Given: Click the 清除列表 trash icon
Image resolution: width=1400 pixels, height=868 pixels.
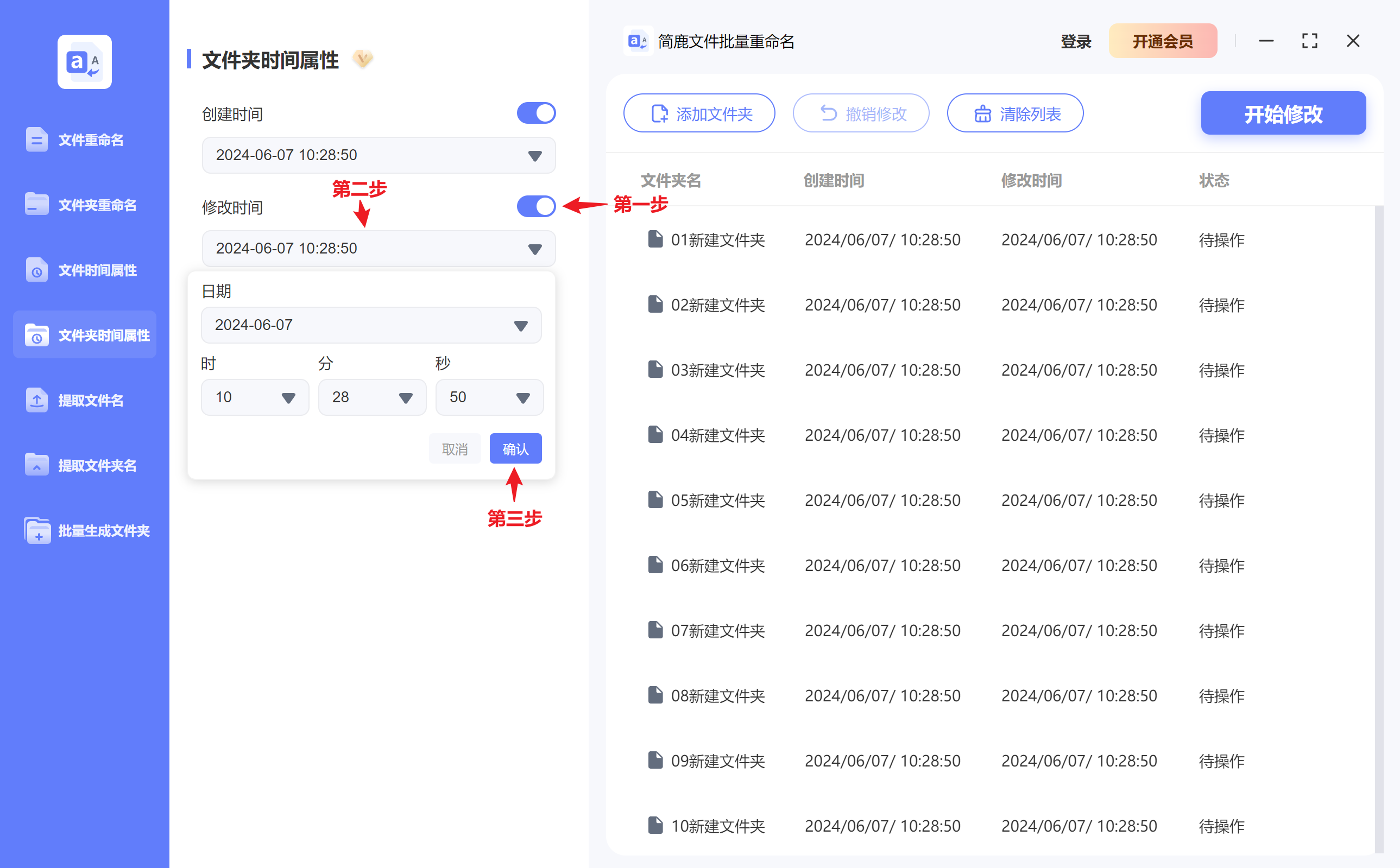Looking at the screenshot, I should [x=982, y=113].
